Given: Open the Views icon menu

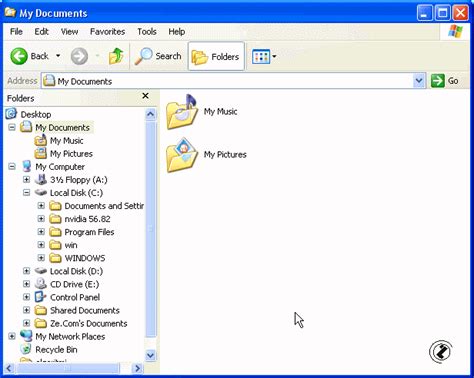Looking at the screenshot, I should click(x=261, y=57).
